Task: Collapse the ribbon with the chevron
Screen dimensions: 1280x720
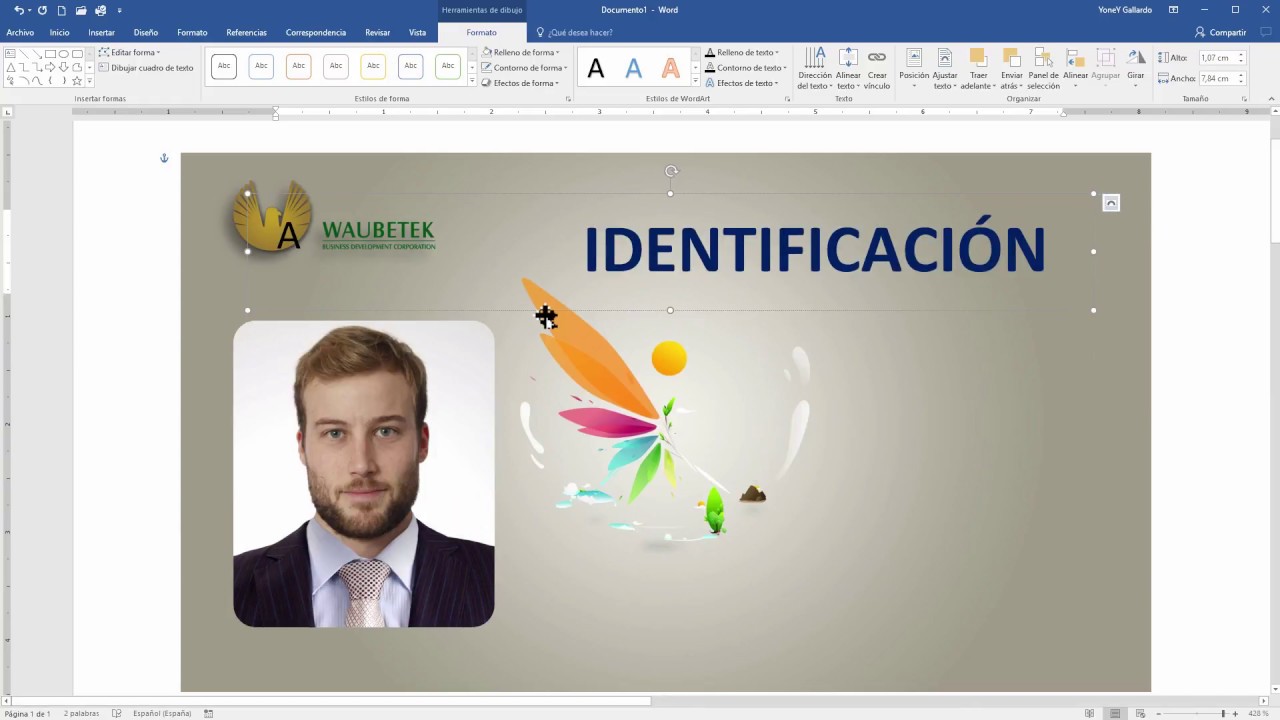Action: coord(1270,99)
